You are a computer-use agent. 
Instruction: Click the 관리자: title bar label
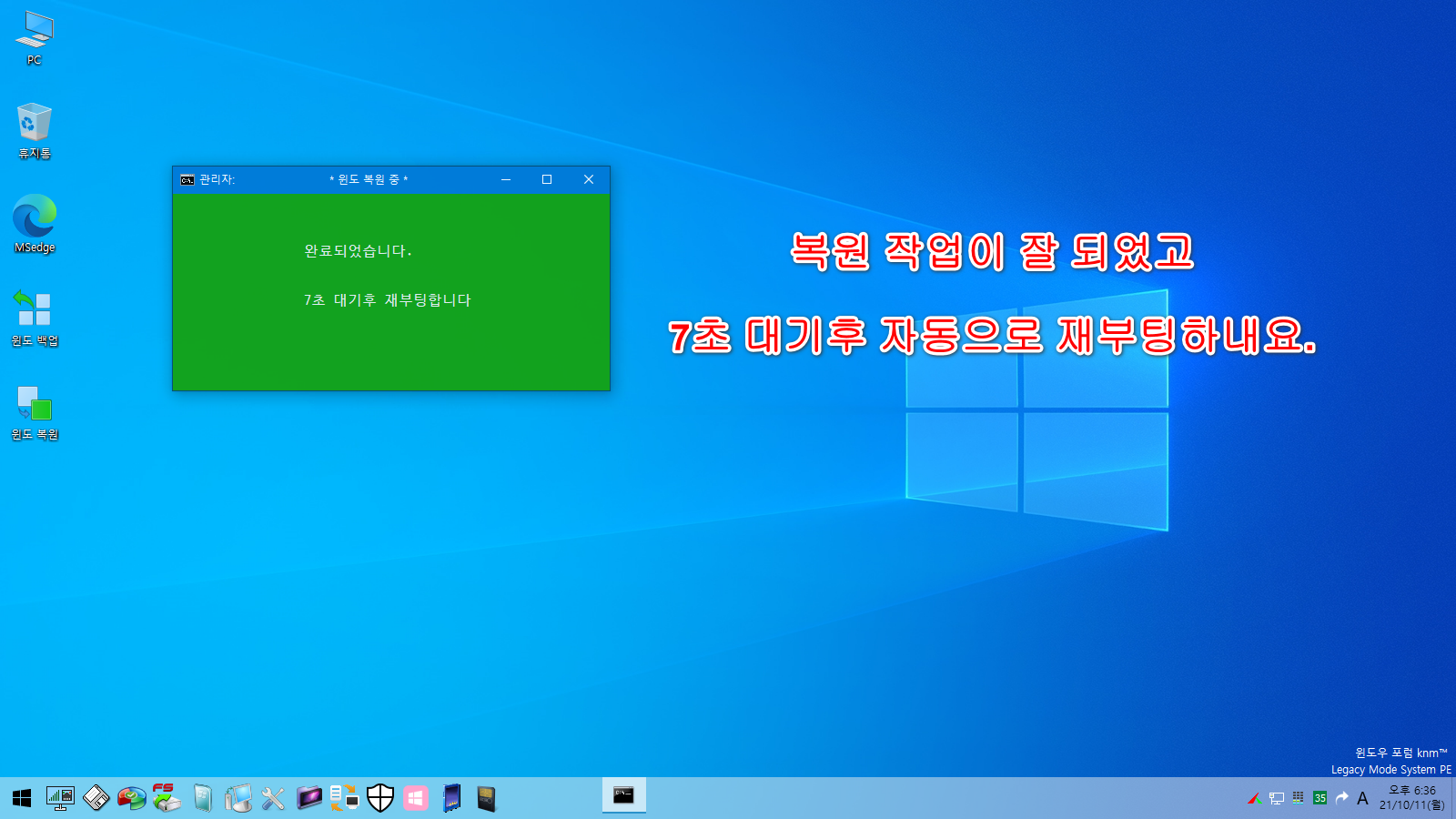[x=217, y=179]
